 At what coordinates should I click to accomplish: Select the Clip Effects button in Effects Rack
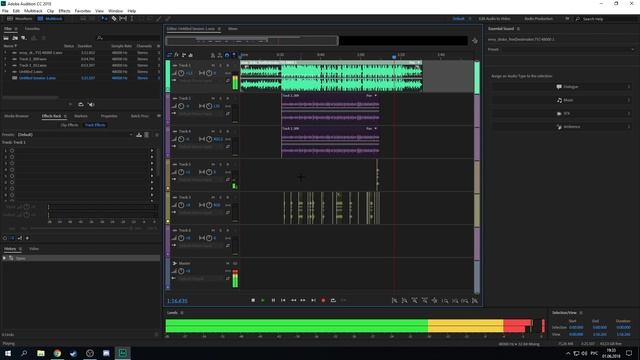point(69,125)
